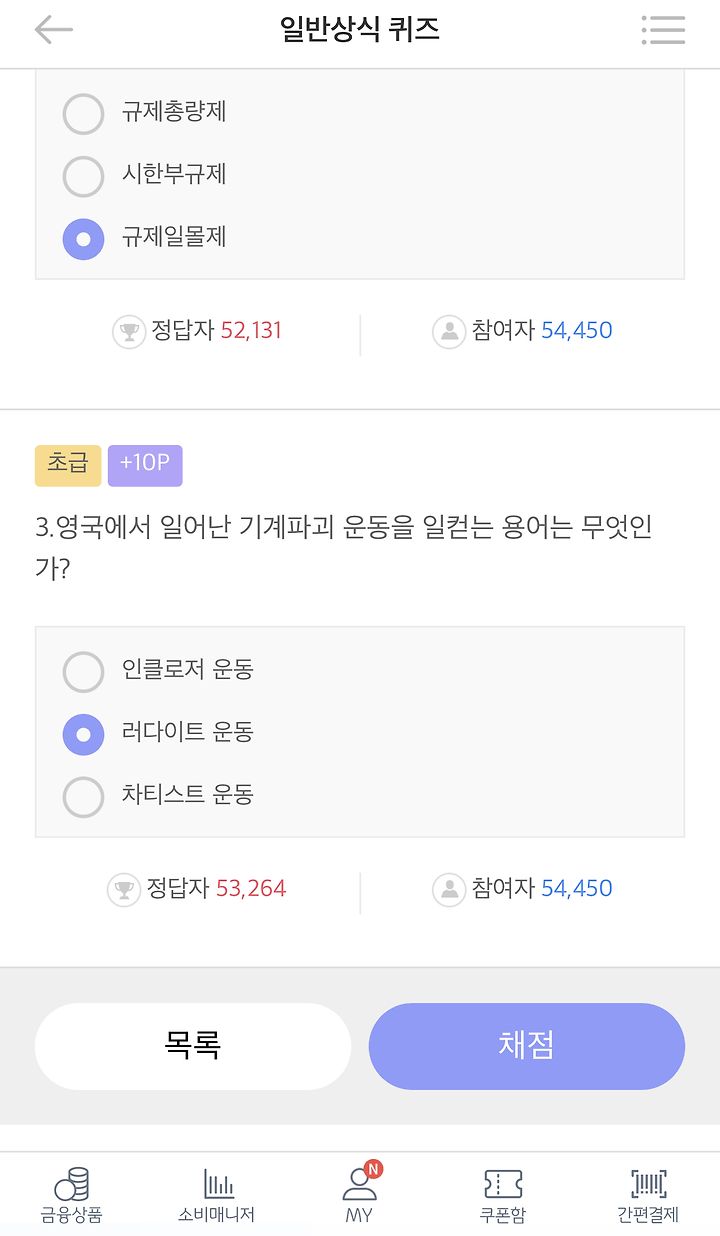Choose the 인클로저 운동 answer
The width and height of the screenshot is (720, 1236).
(84, 671)
